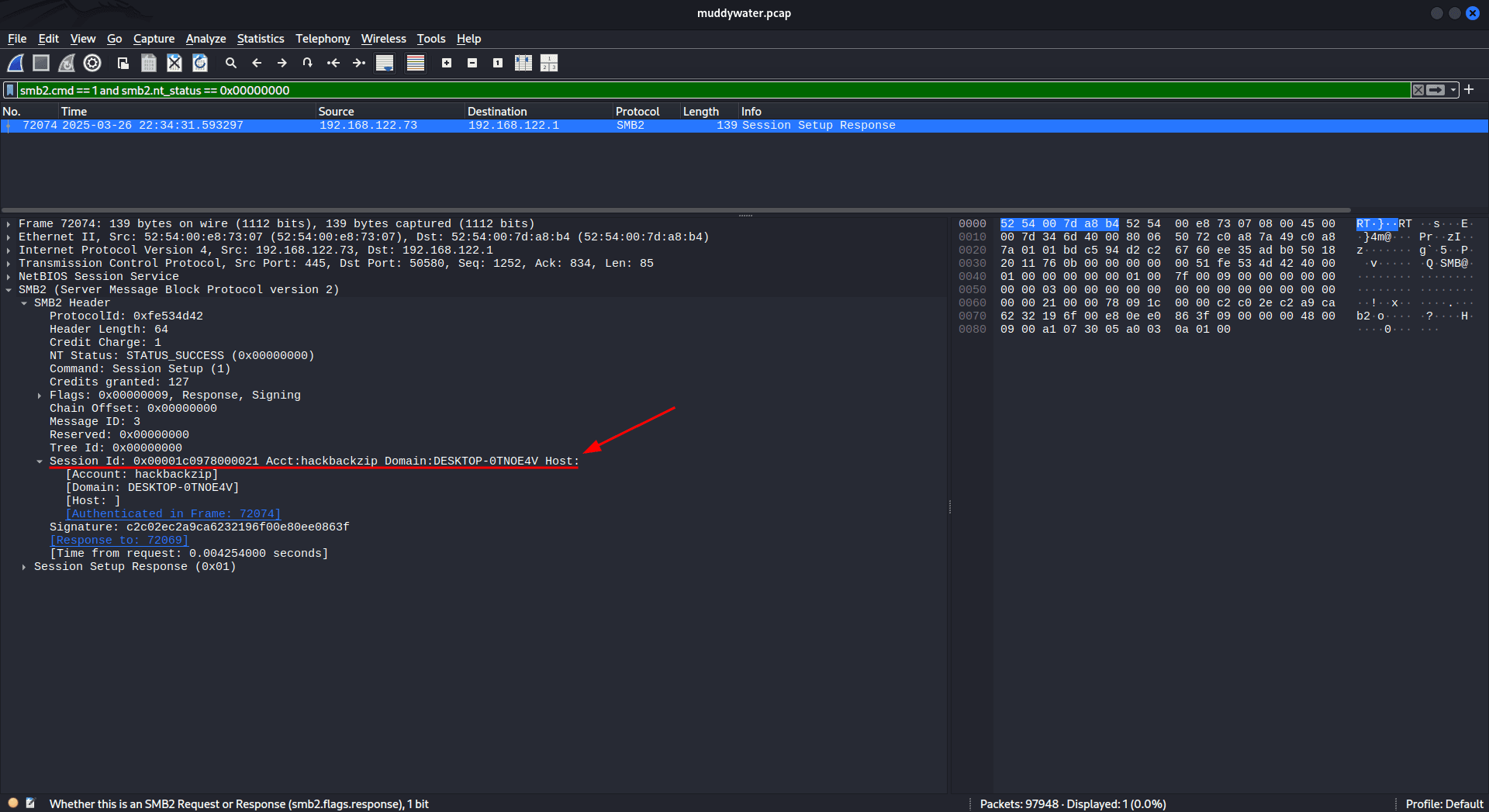Open the Statistics menu
1489x812 pixels.
click(x=260, y=39)
